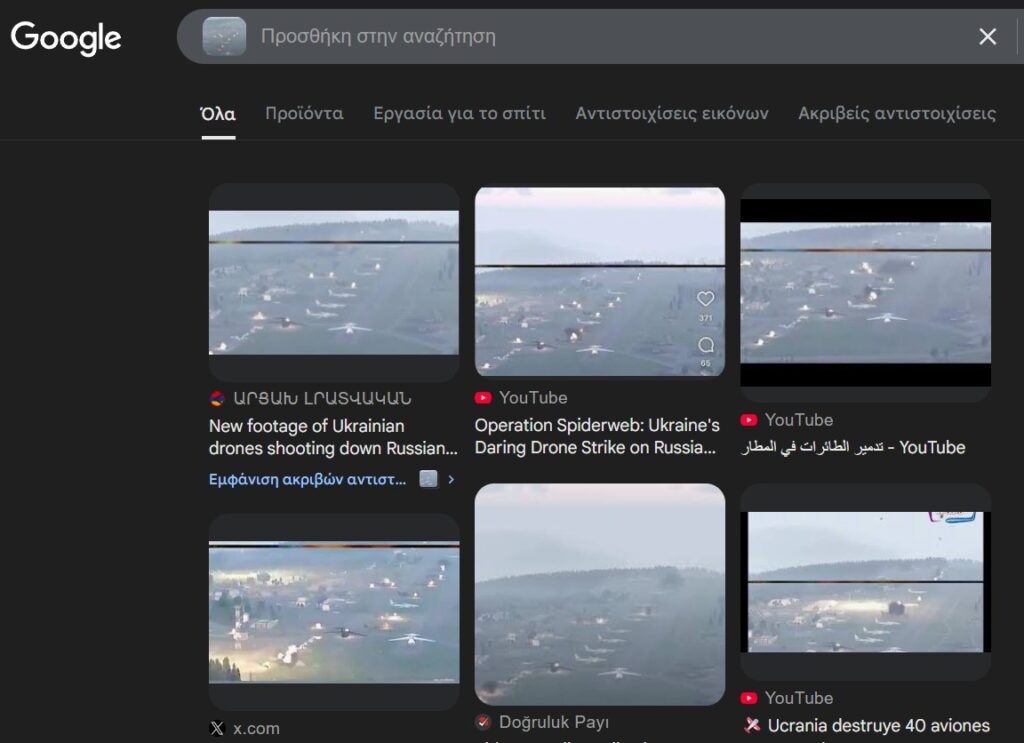Open the 'Ακριβείς αντιστοιχίσεις' tab
1024x743 pixels.
(x=897, y=114)
